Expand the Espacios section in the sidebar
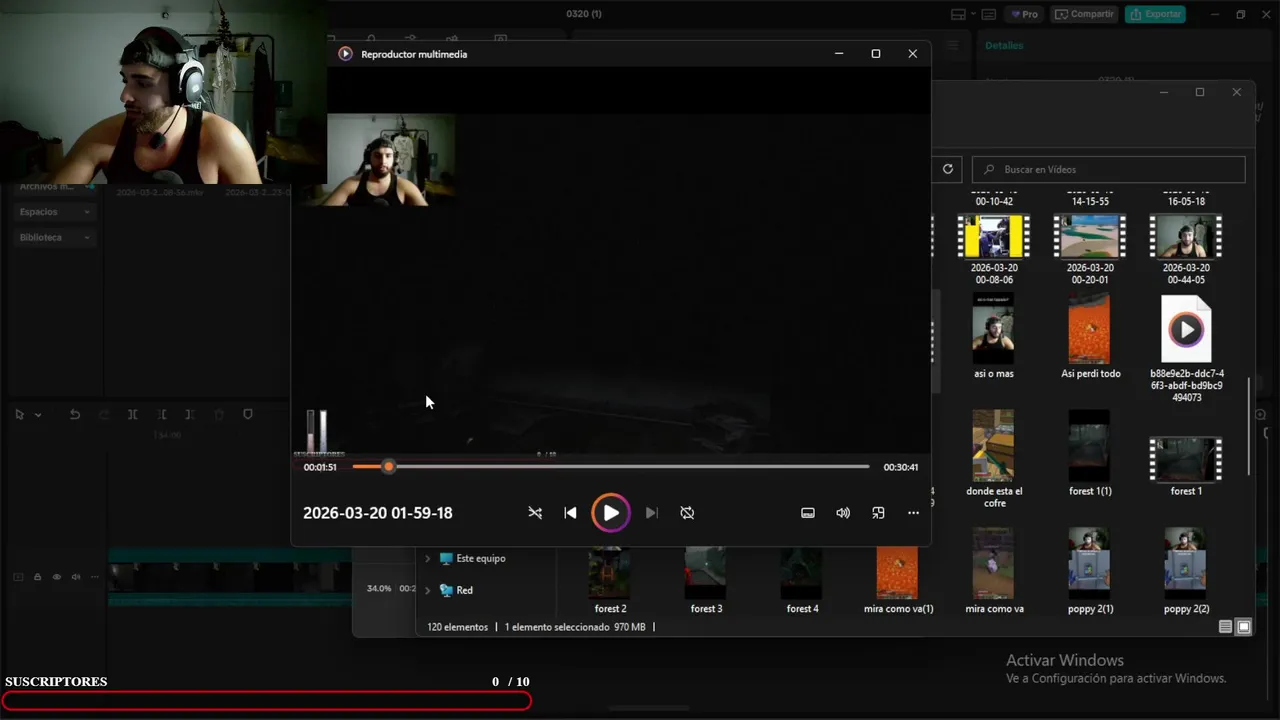 55,212
